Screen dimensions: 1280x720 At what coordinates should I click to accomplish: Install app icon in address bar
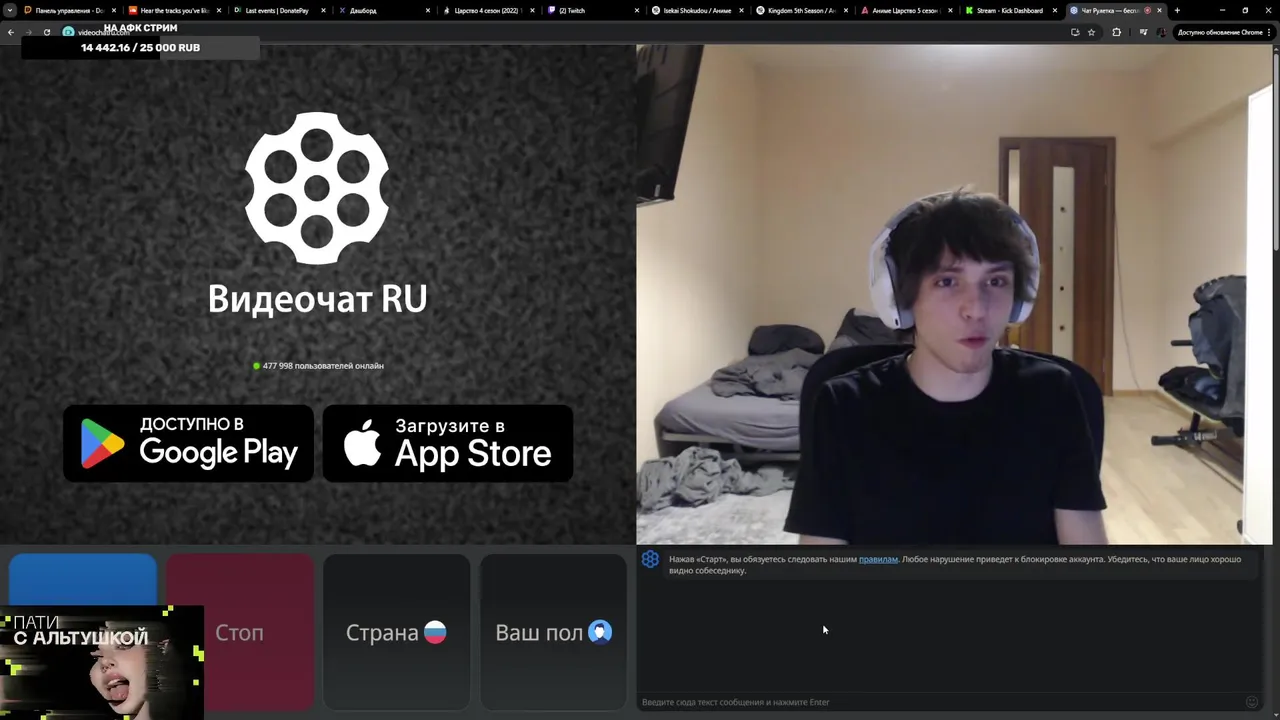pyautogui.click(x=1075, y=32)
